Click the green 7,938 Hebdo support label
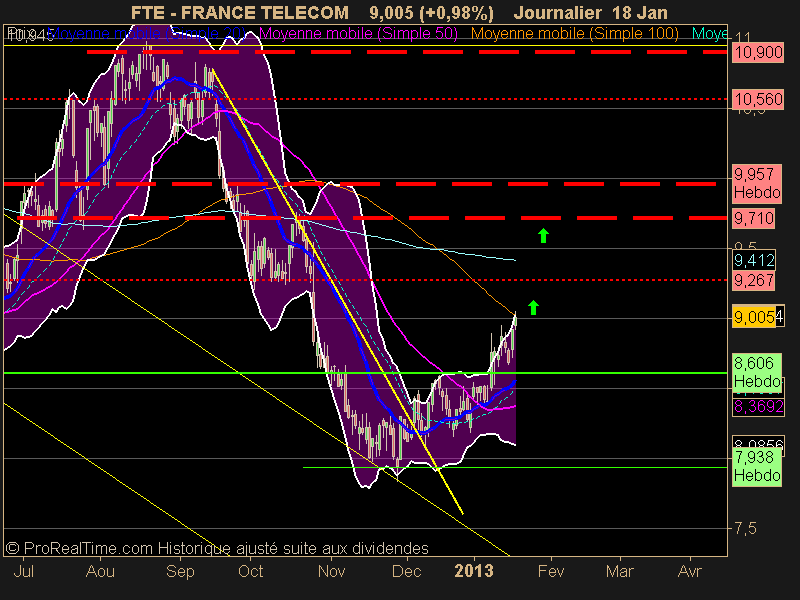This screenshot has width=800, height=600. [x=757, y=466]
